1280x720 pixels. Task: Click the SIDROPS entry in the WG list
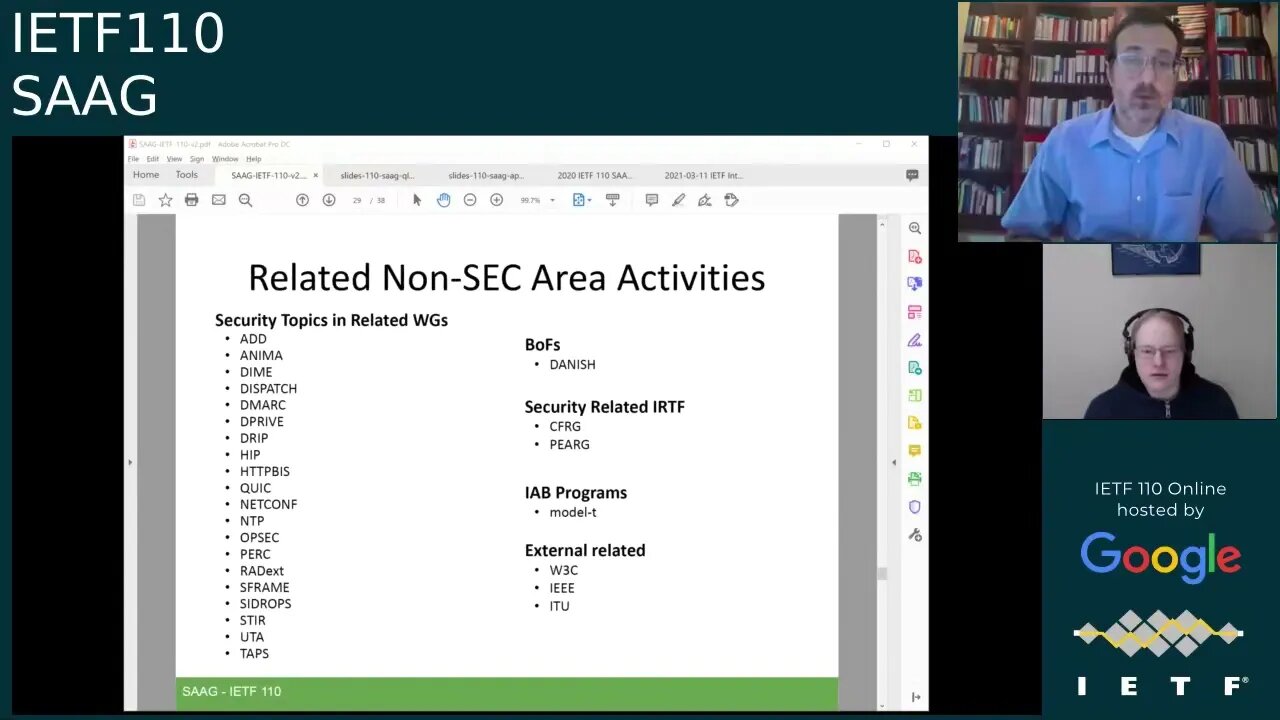[x=266, y=604]
